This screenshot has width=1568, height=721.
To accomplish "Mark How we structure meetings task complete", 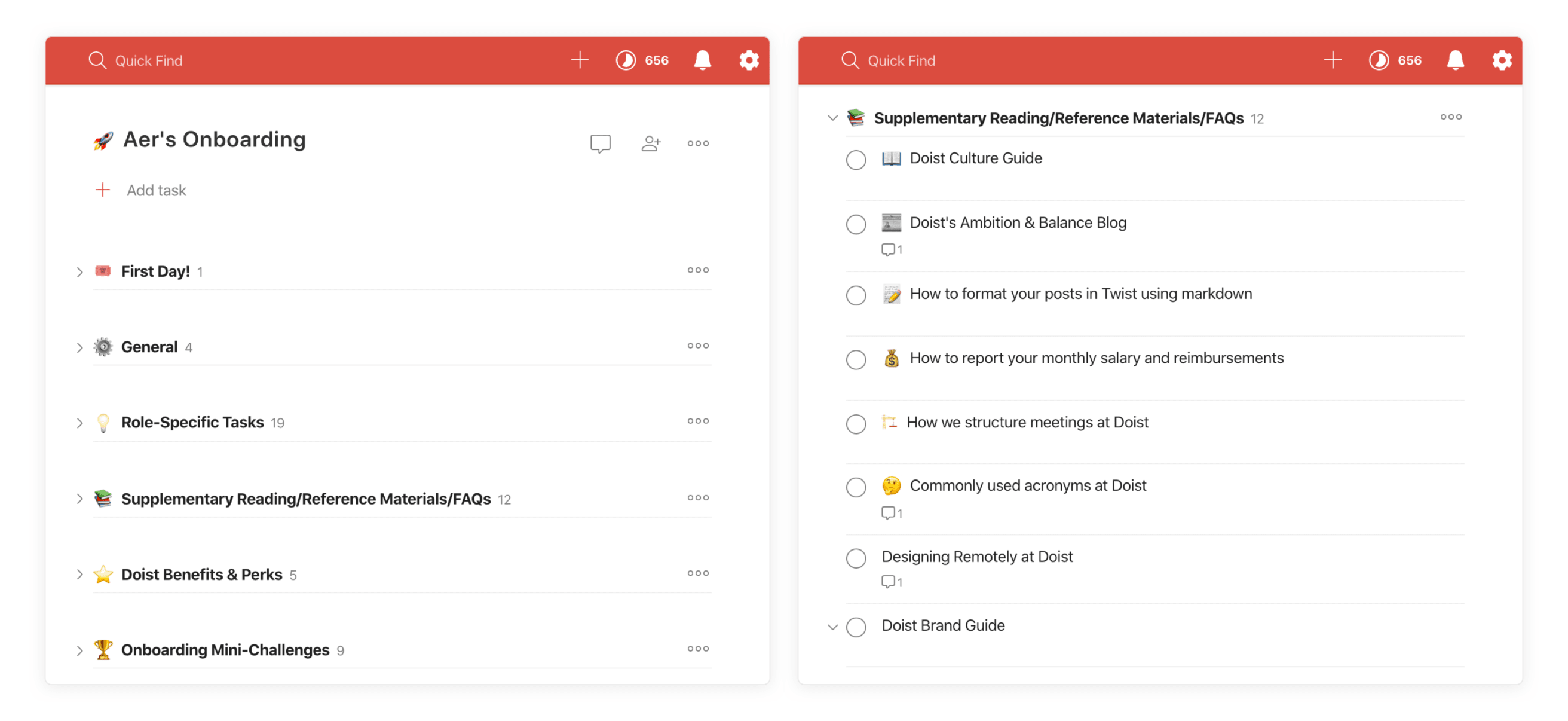I will coord(855,423).
